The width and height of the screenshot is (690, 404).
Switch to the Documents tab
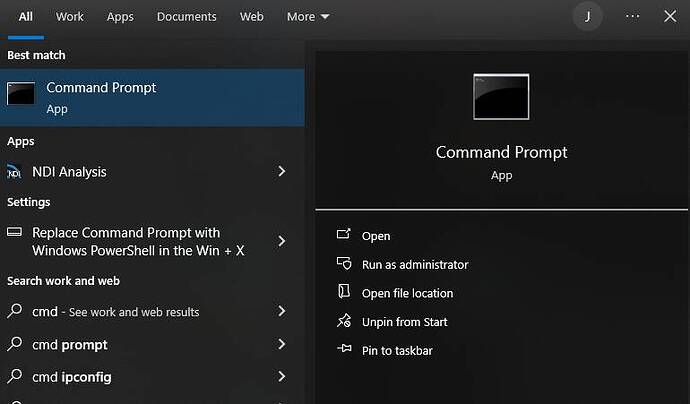tap(186, 17)
